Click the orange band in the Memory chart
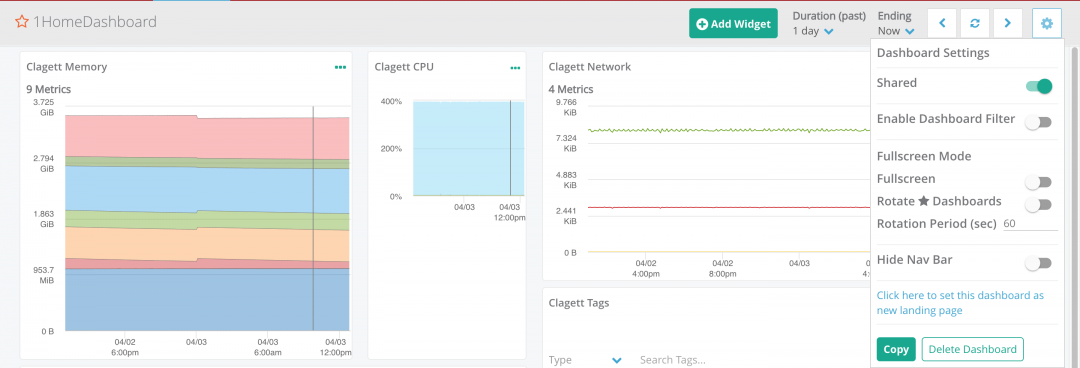Image resolution: width=1080 pixels, height=368 pixels. [x=207, y=243]
